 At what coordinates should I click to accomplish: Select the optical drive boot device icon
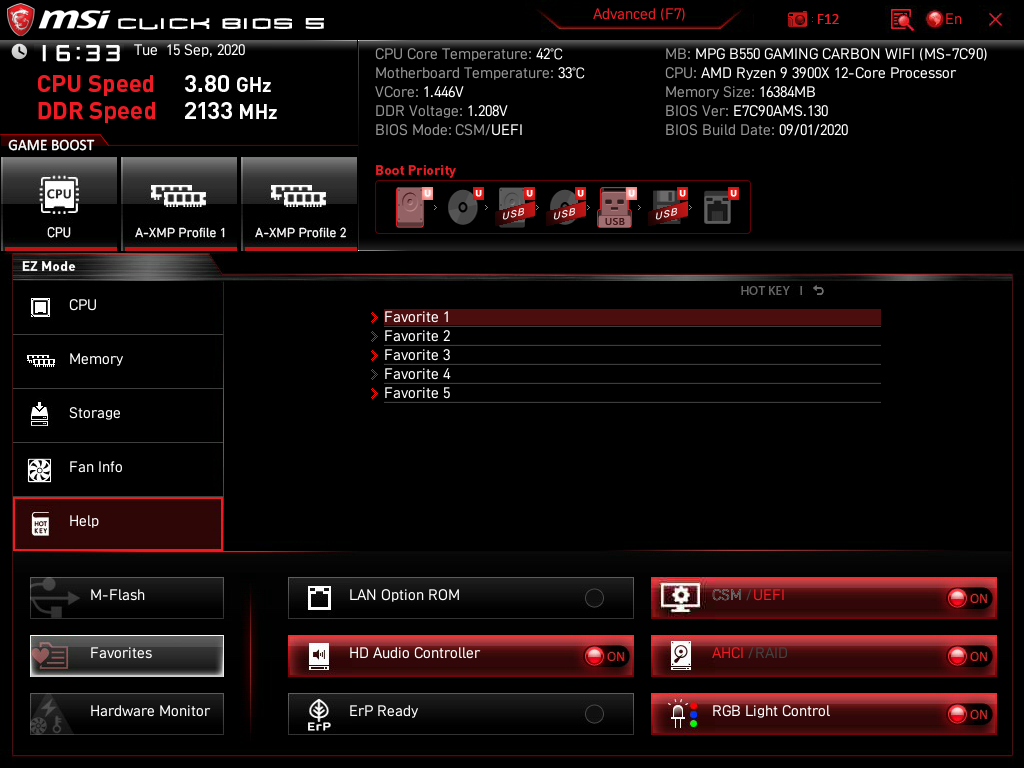tap(465, 207)
